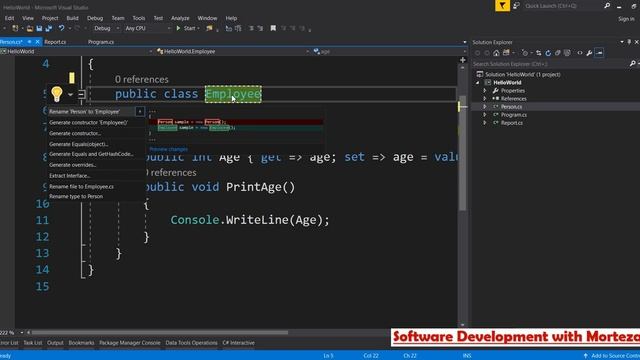Expand the Properties node
Image resolution: width=640 pixels, height=360 pixels.
(485, 91)
